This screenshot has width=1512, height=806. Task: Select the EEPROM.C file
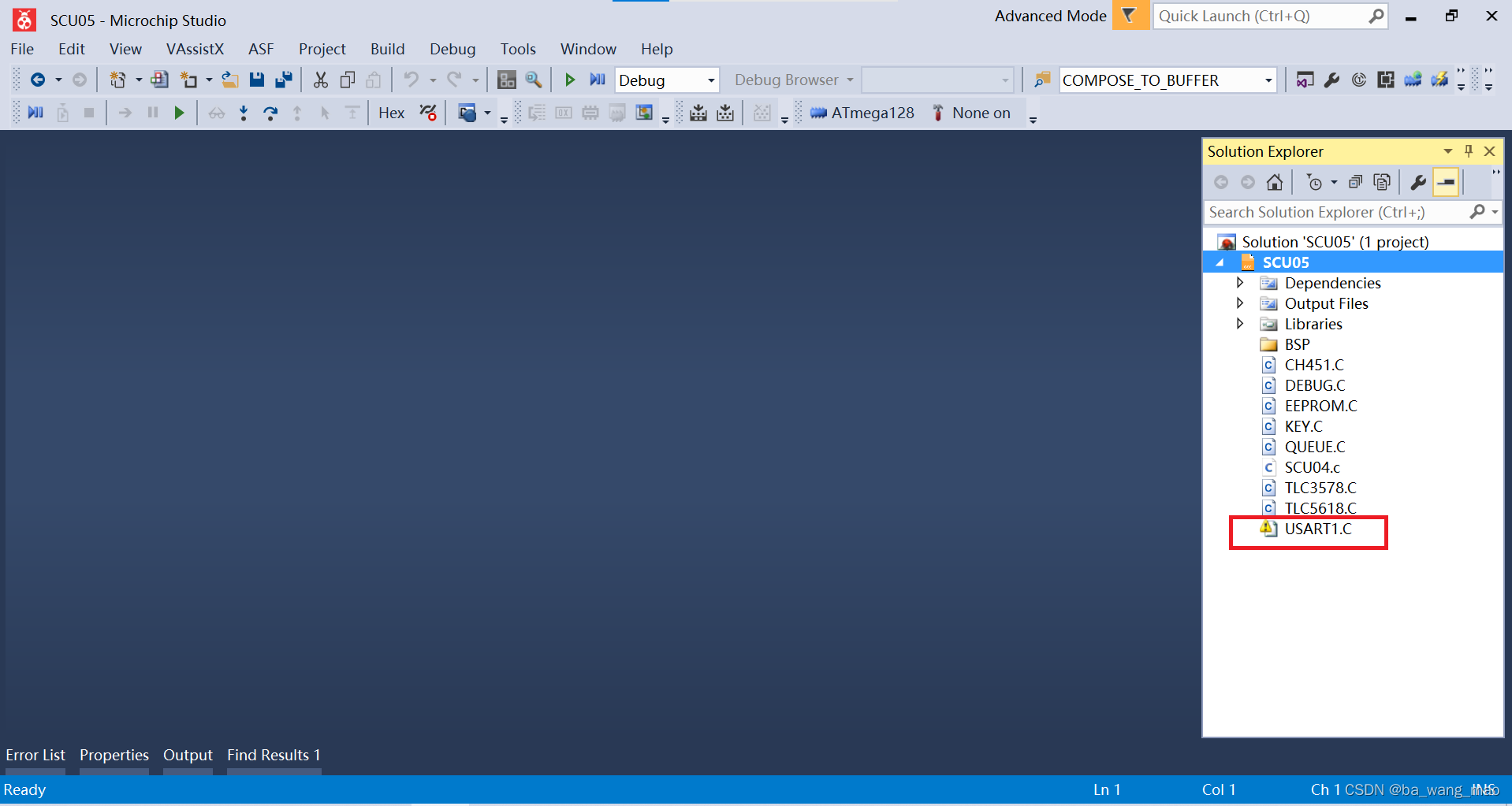pos(1320,406)
